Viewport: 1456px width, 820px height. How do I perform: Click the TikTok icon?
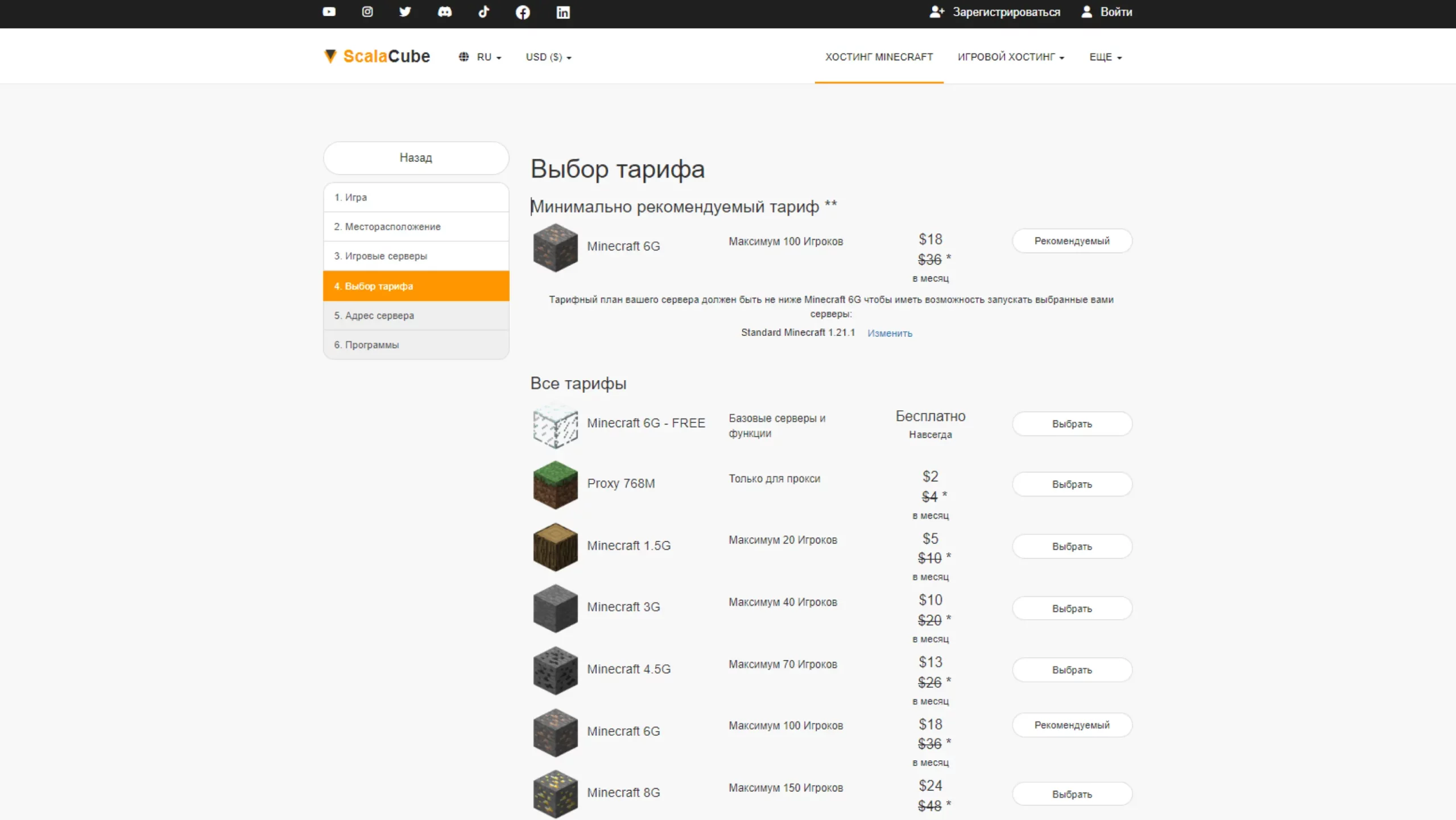coord(483,12)
